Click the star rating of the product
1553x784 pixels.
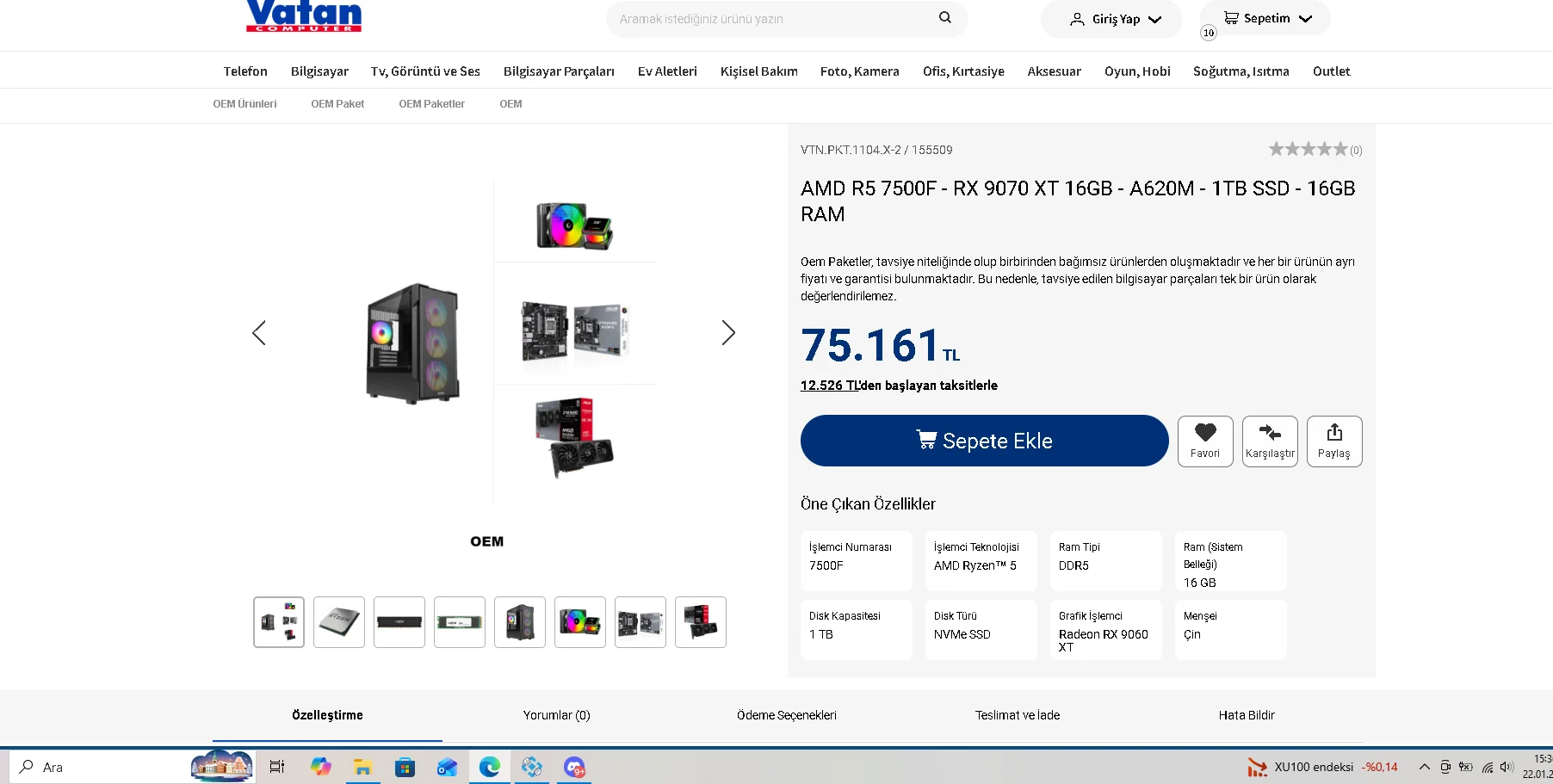coord(1308,150)
